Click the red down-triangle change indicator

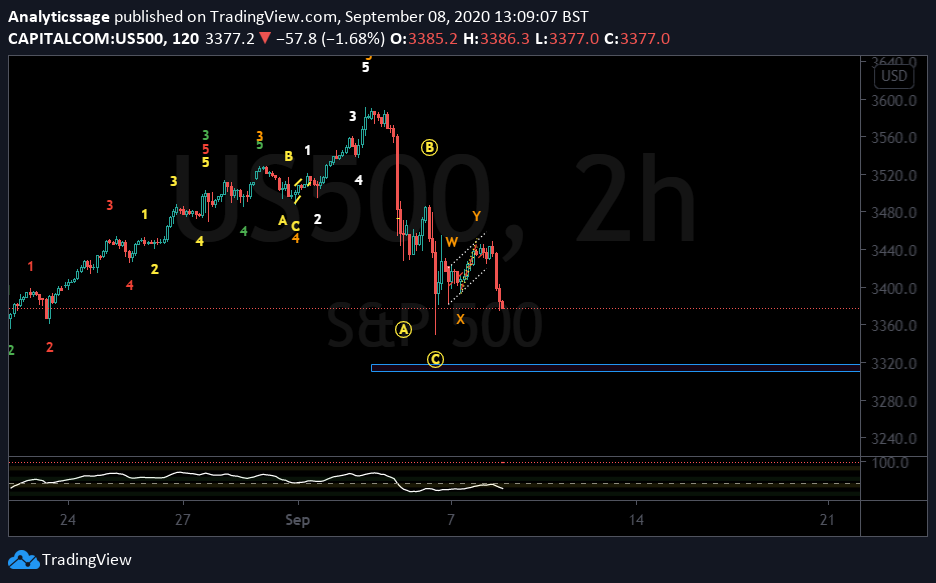[265, 39]
